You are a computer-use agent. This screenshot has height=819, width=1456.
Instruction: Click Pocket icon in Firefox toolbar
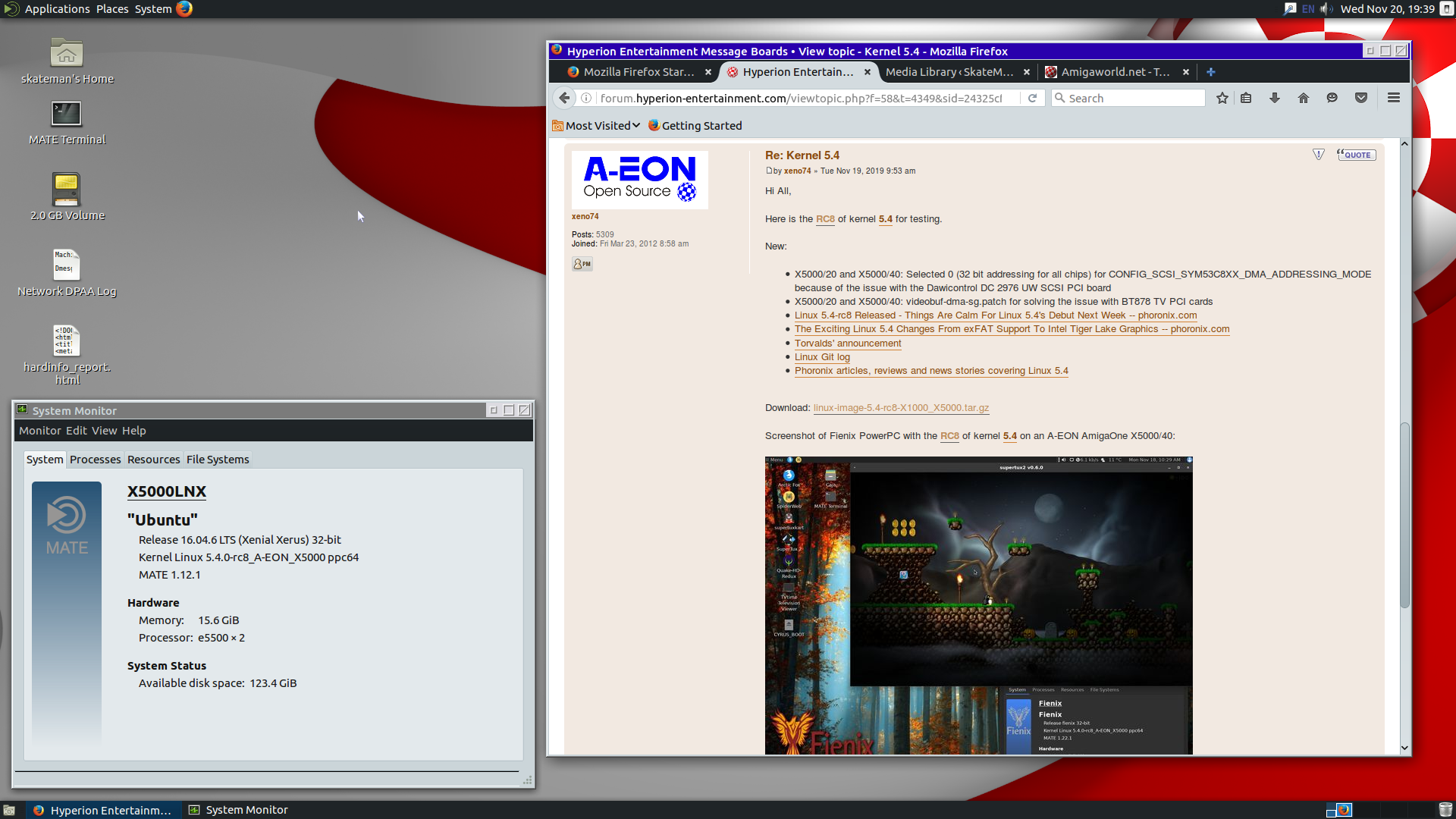pyautogui.click(x=1361, y=98)
